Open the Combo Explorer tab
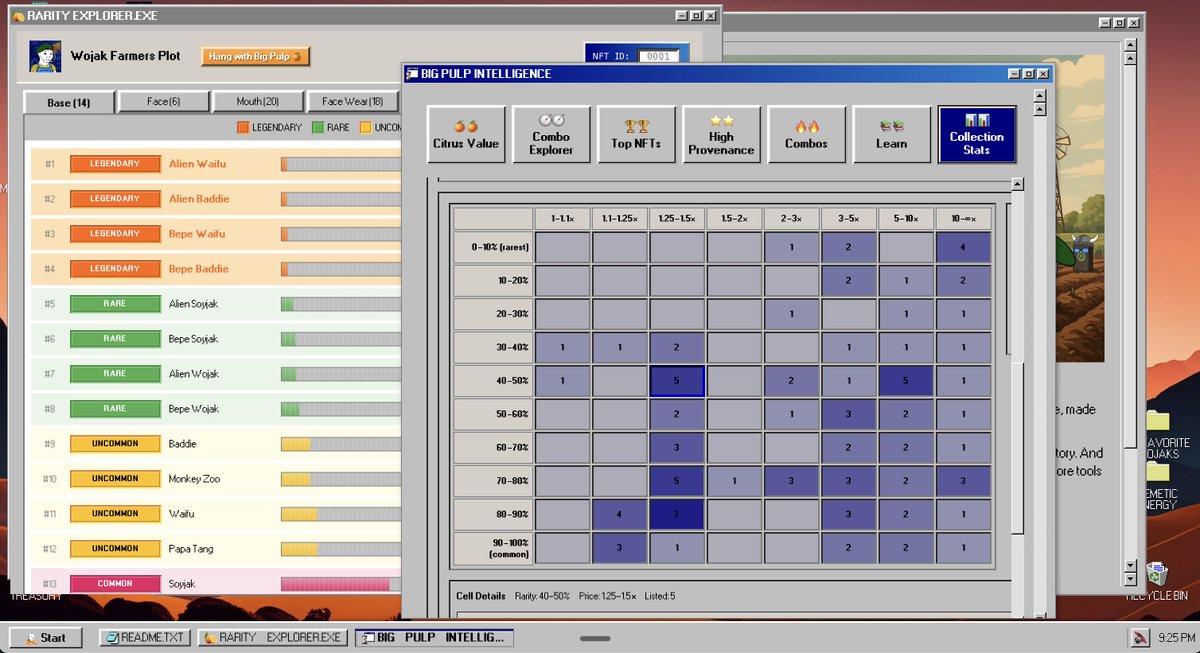The image size is (1200, 653). click(x=551, y=134)
